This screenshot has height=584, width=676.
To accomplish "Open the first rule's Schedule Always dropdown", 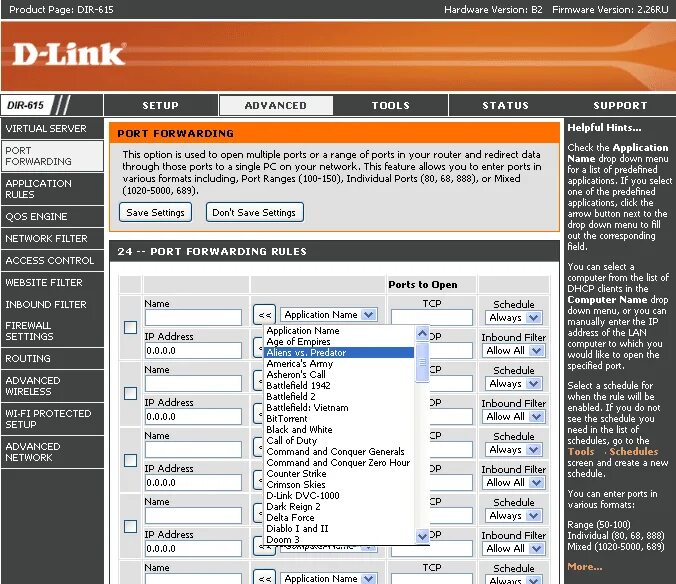I will pyautogui.click(x=514, y=318).
